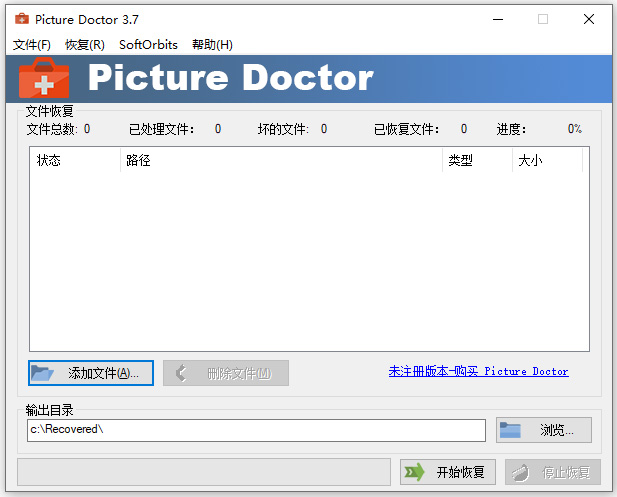Click the progress bar at the bottom
Screen dimensions: 617x497
click(x=204, y=471)
